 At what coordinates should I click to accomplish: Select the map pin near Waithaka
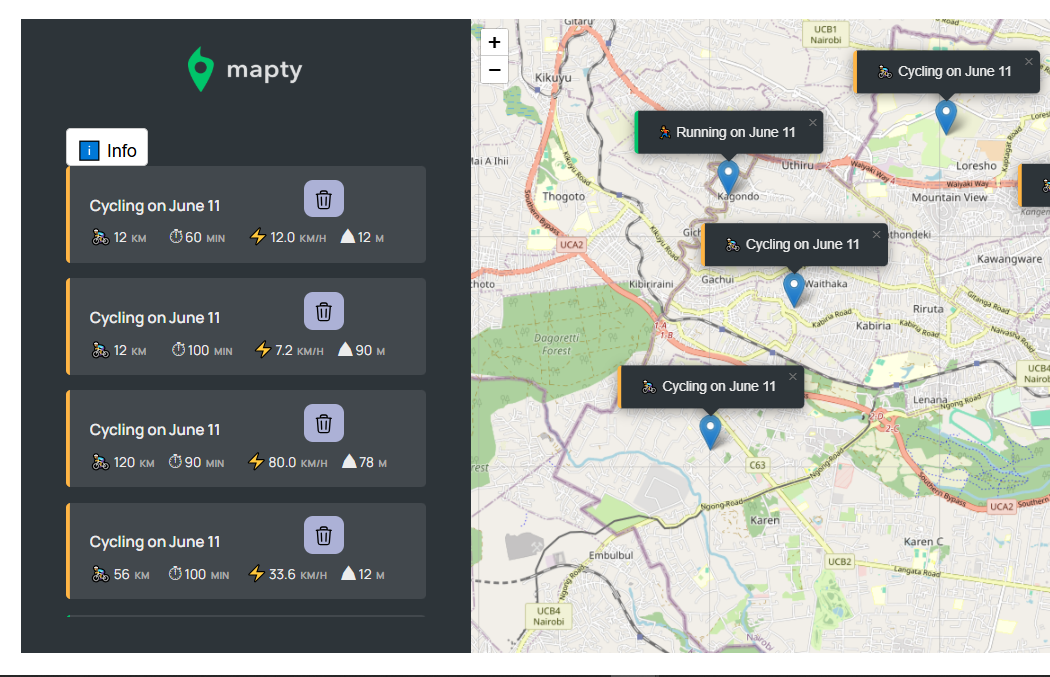[x=793, y=289]
